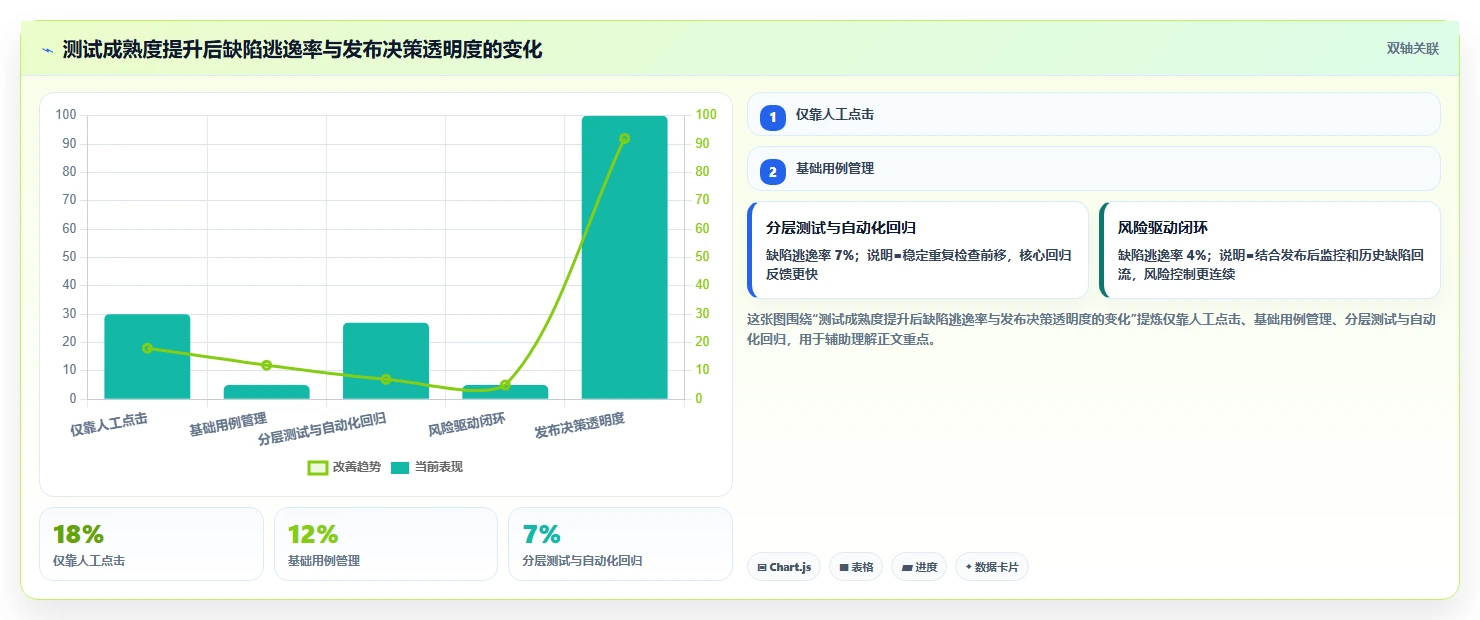Click the 双轴关联 label in the header
The width and height of the screenshot is (1480, 620).
coord(1412,49)
